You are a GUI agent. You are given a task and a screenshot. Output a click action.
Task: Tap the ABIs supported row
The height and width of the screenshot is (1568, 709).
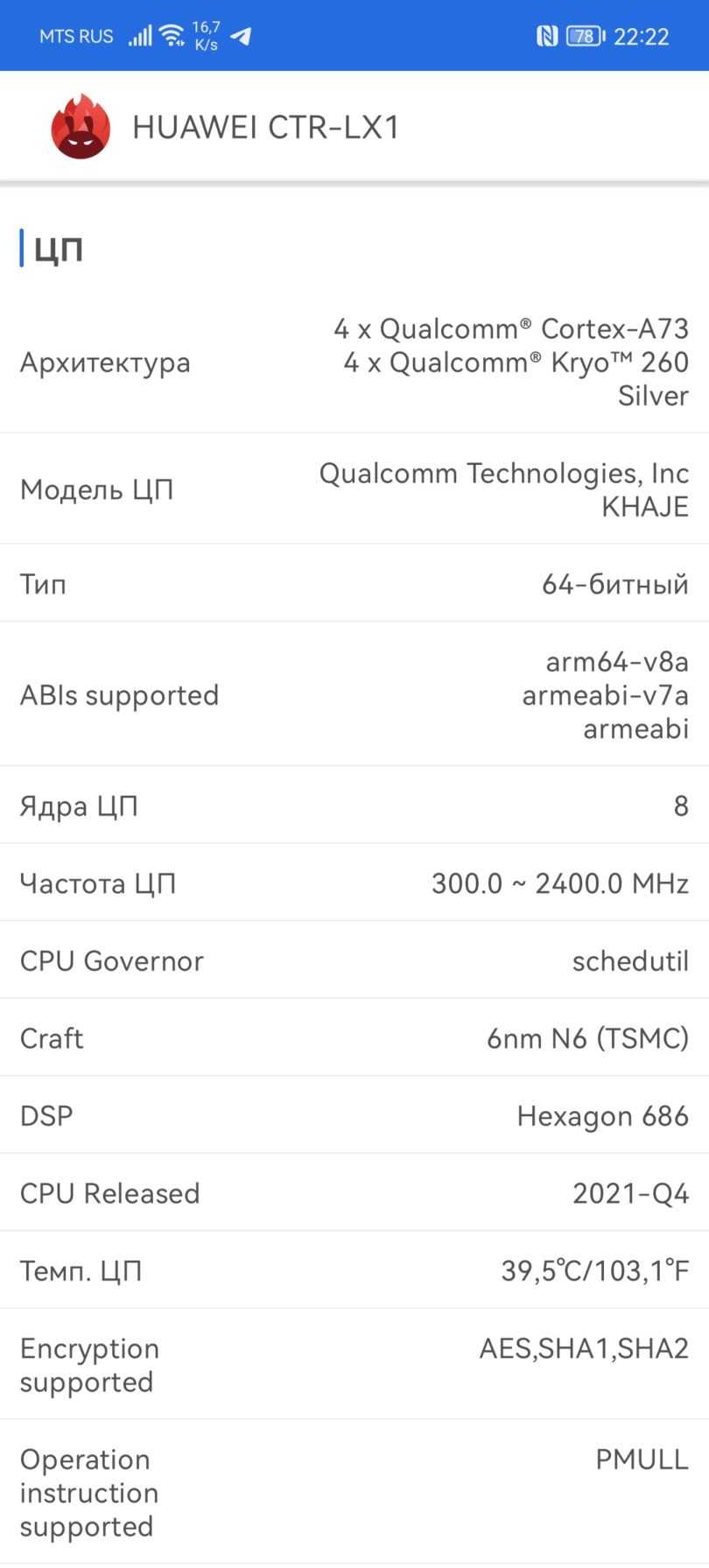(354, 695)
